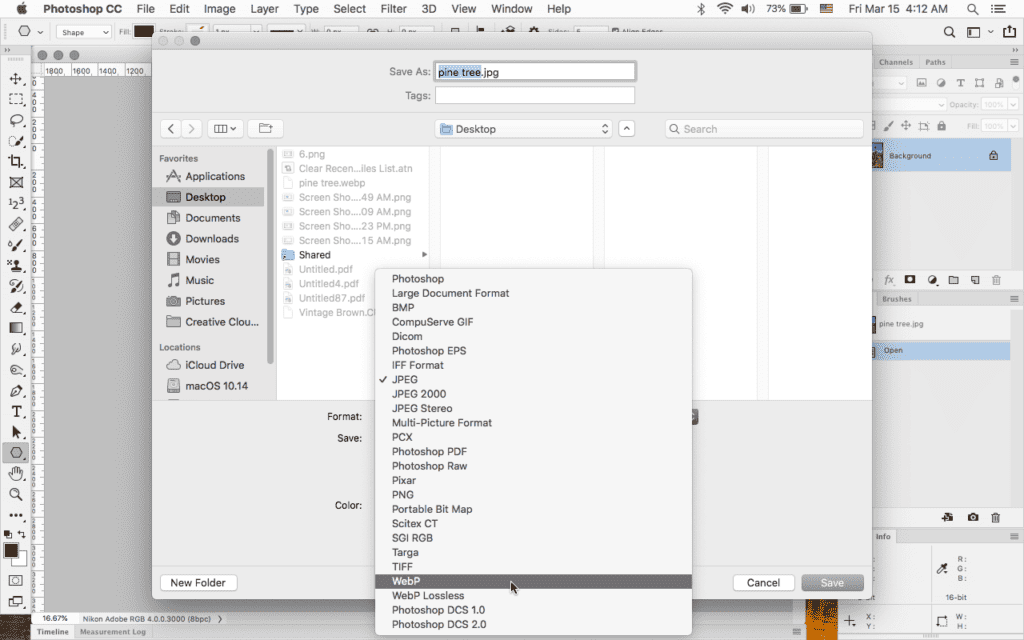1024x640 pixels.
Task: Select the Gradient tool
Action: click(16, 328)
